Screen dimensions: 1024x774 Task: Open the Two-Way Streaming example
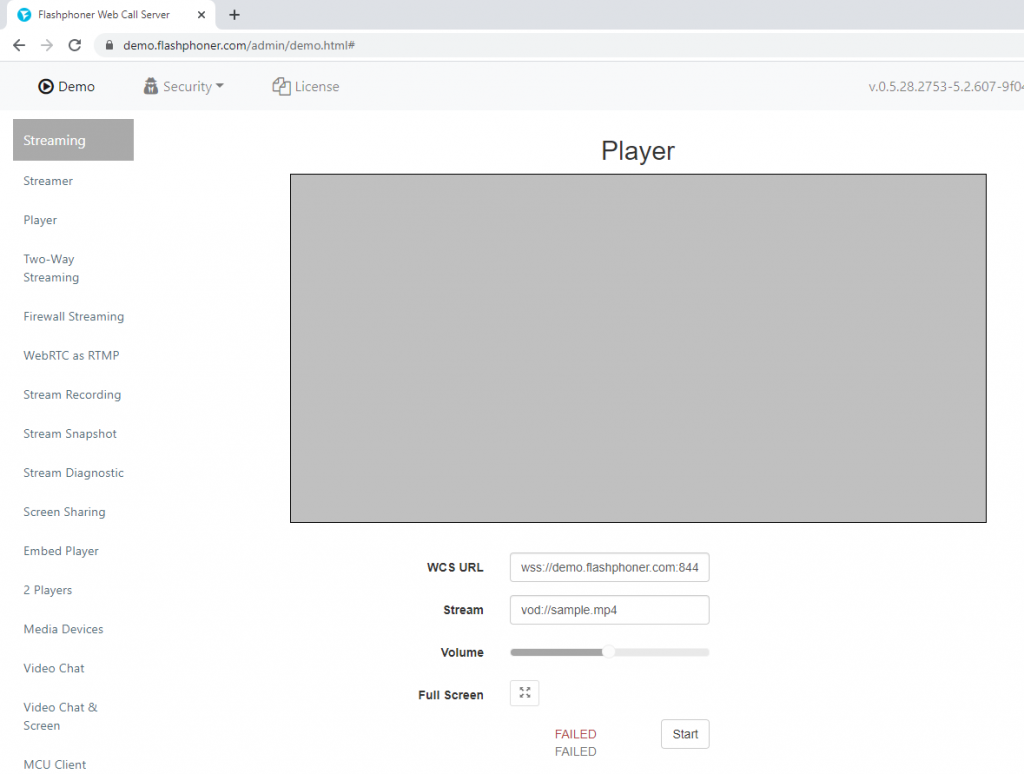click(x=51, y=268)
